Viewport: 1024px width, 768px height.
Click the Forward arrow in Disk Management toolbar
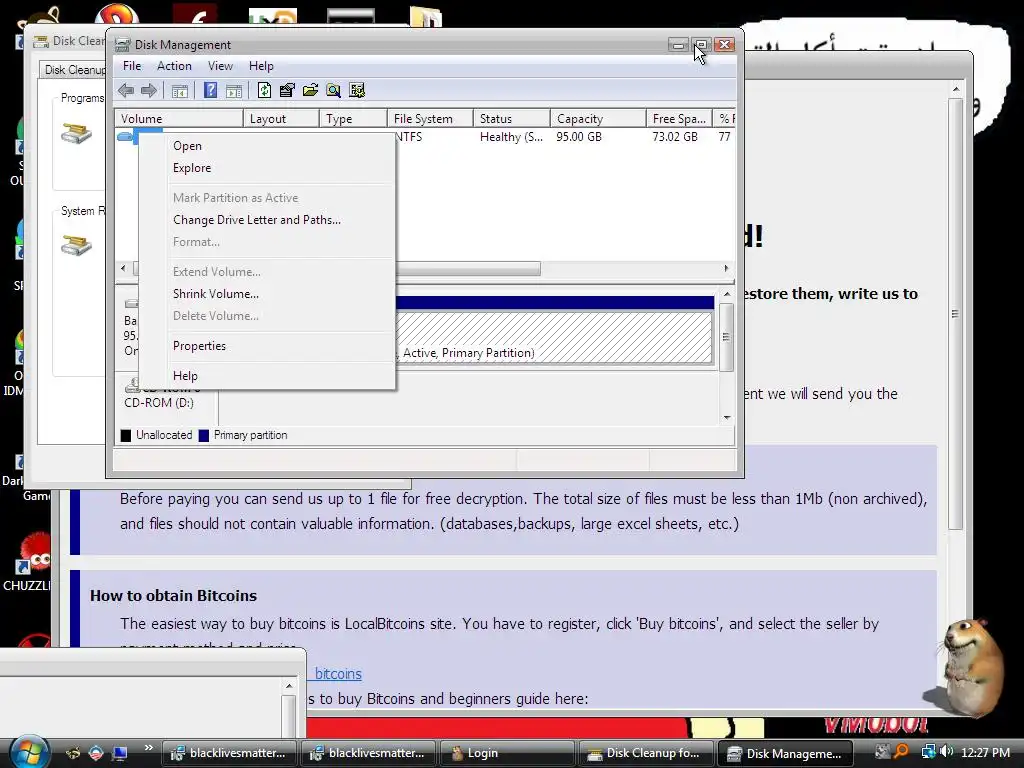tap(149, 90)
